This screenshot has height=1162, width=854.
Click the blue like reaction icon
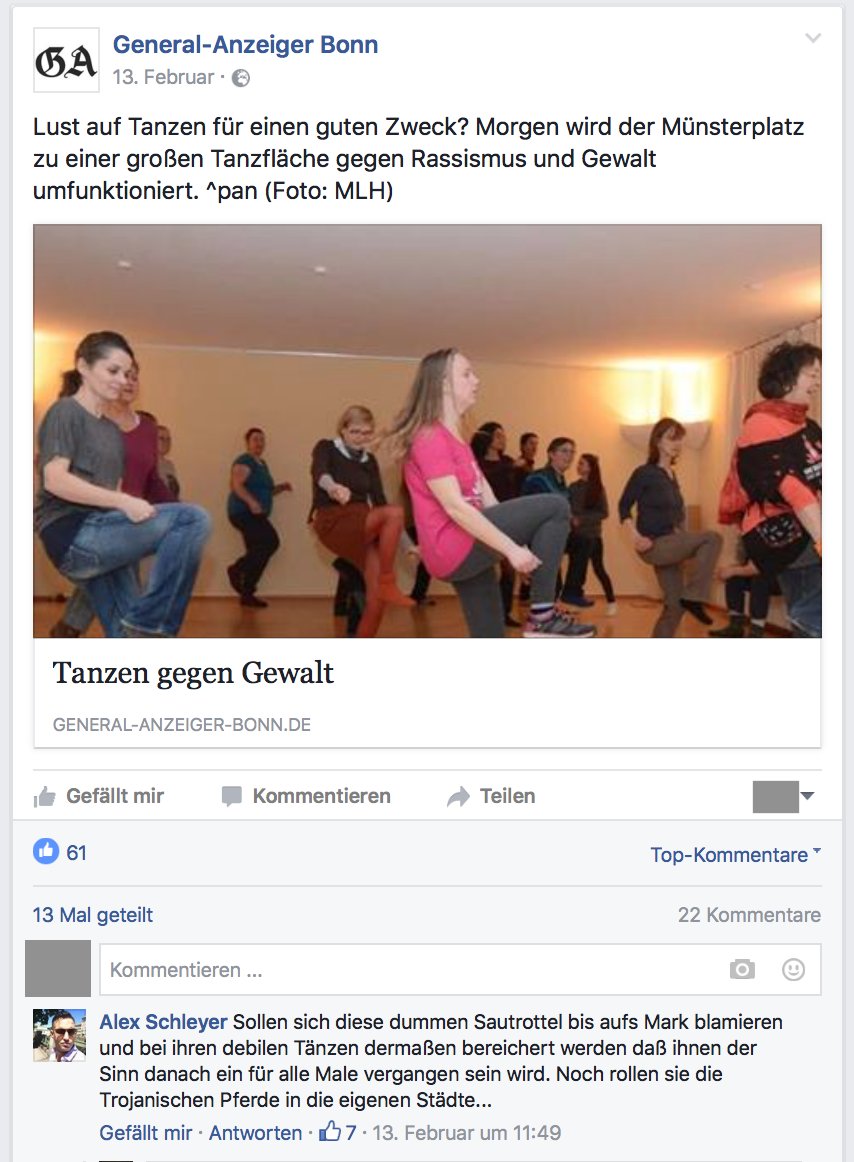tap(46, 851)
